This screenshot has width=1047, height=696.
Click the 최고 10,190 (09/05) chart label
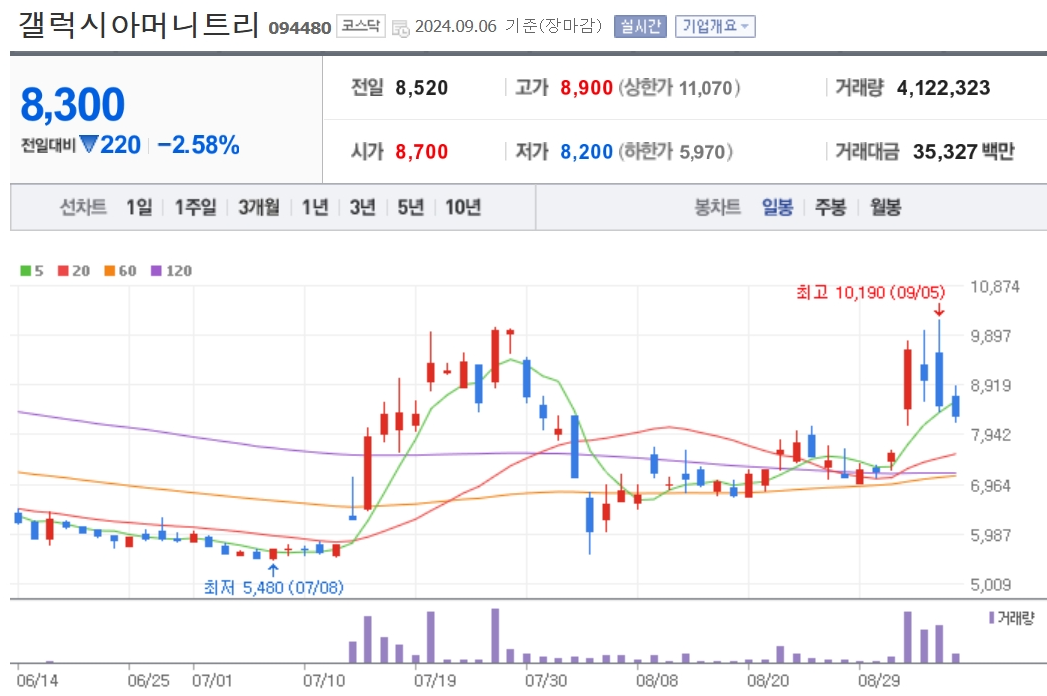pyautogui.click(x=870, y=292)
